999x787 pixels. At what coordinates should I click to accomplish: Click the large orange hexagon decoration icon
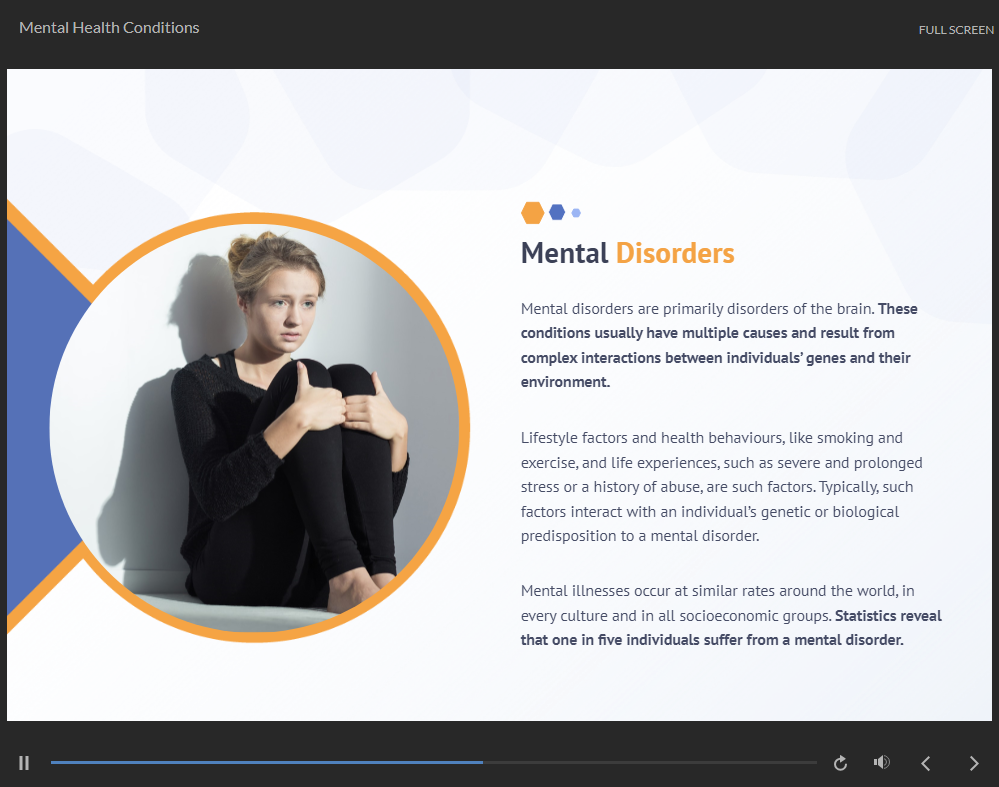533,213
